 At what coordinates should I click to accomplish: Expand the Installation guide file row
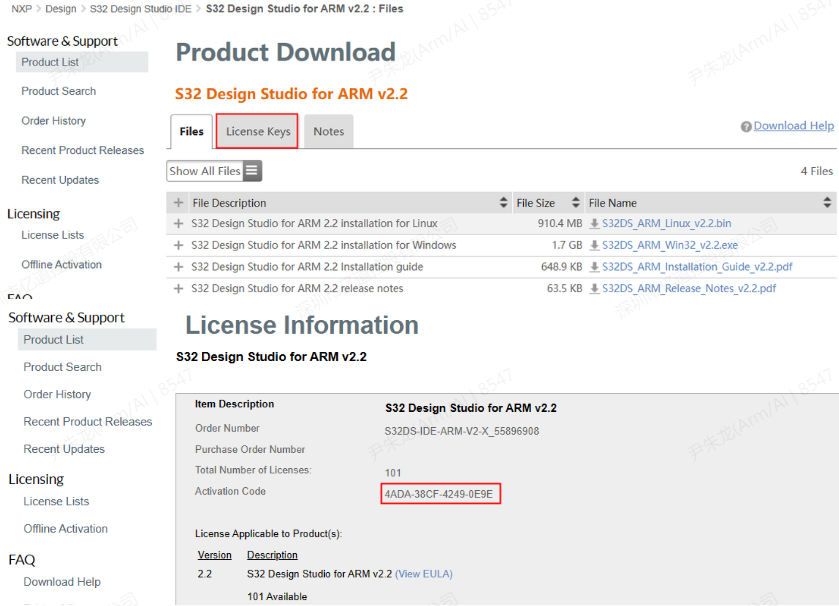click(x=179, y=268)
